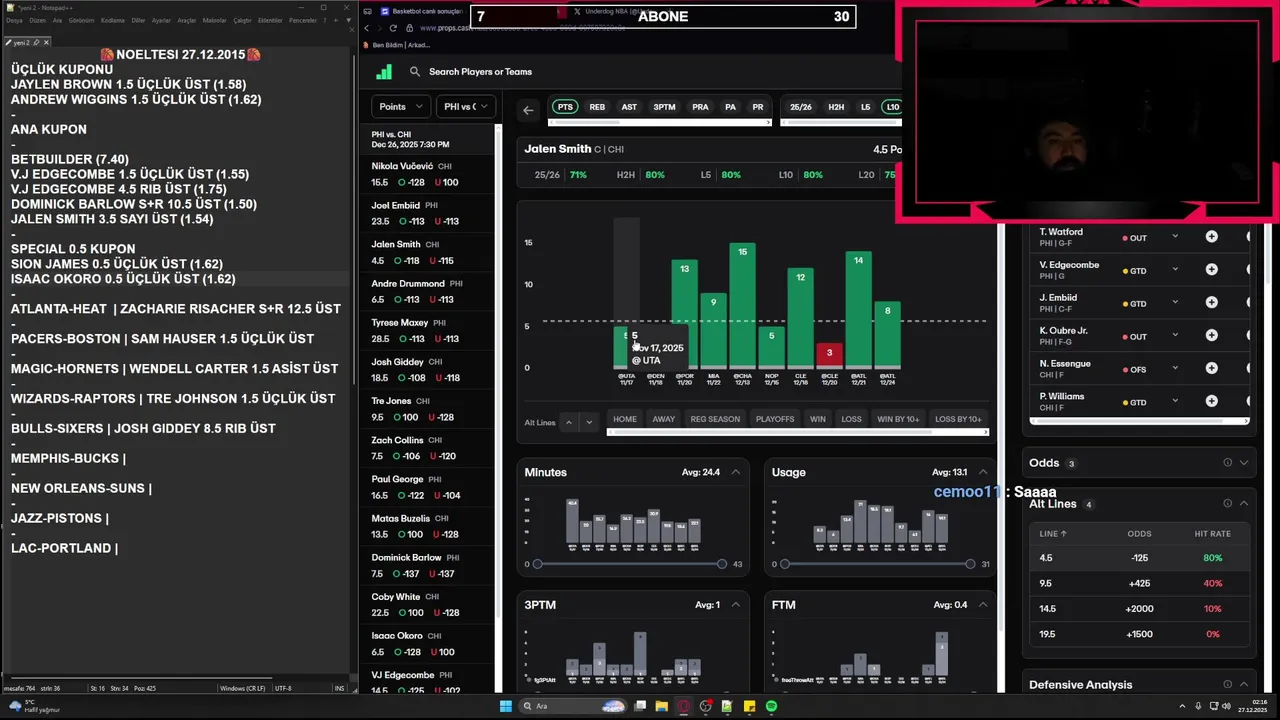The width and height of the screenshot is (1280, 720).
Task: Show hidden system tray icons
Action: 1182,706
